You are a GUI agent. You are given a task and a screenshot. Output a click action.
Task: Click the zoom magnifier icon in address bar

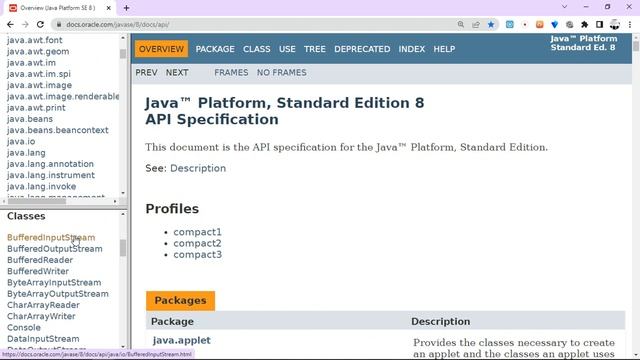coord(461,24)
